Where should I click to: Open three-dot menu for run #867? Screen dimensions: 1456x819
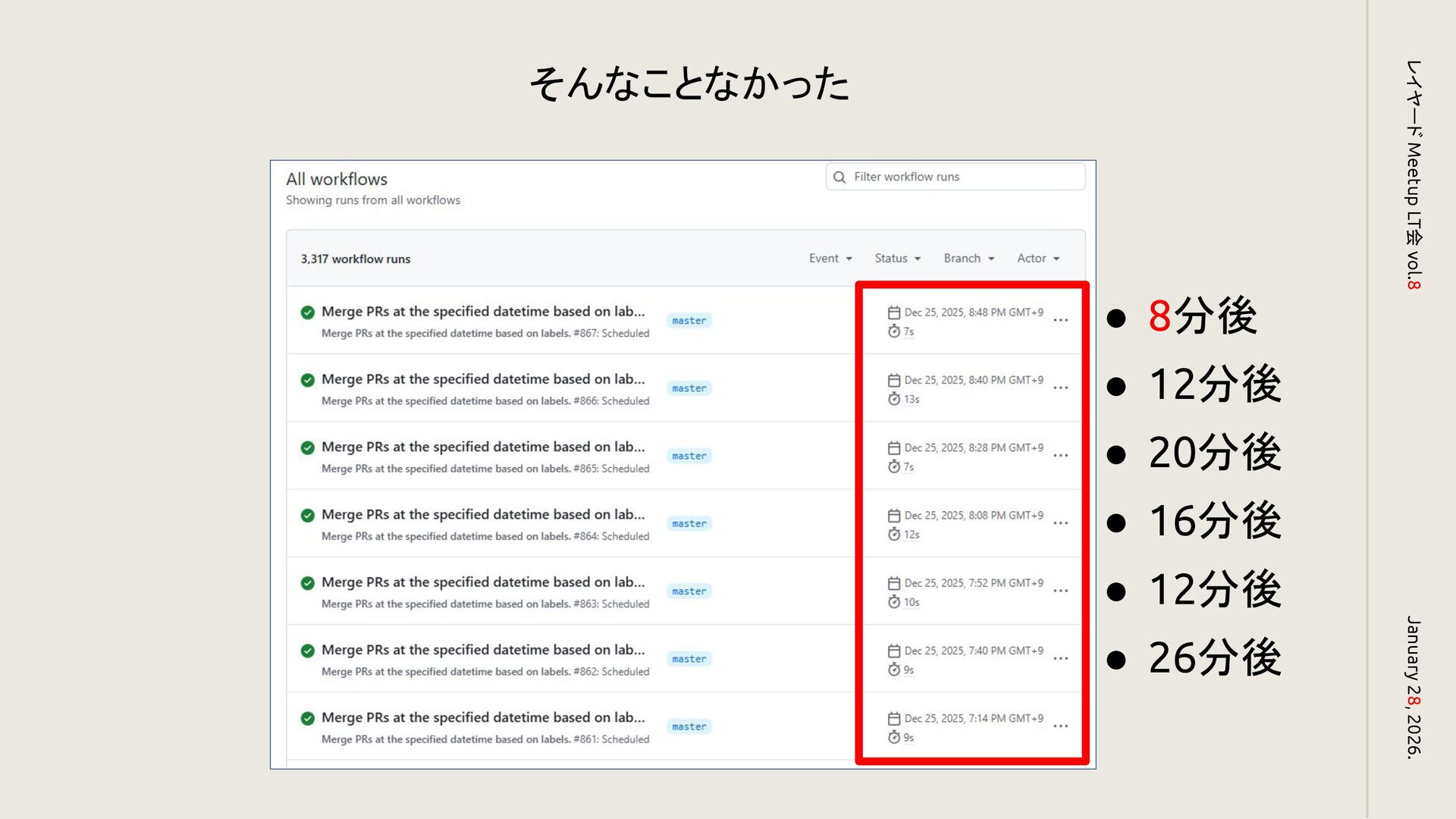(1060, 320)
